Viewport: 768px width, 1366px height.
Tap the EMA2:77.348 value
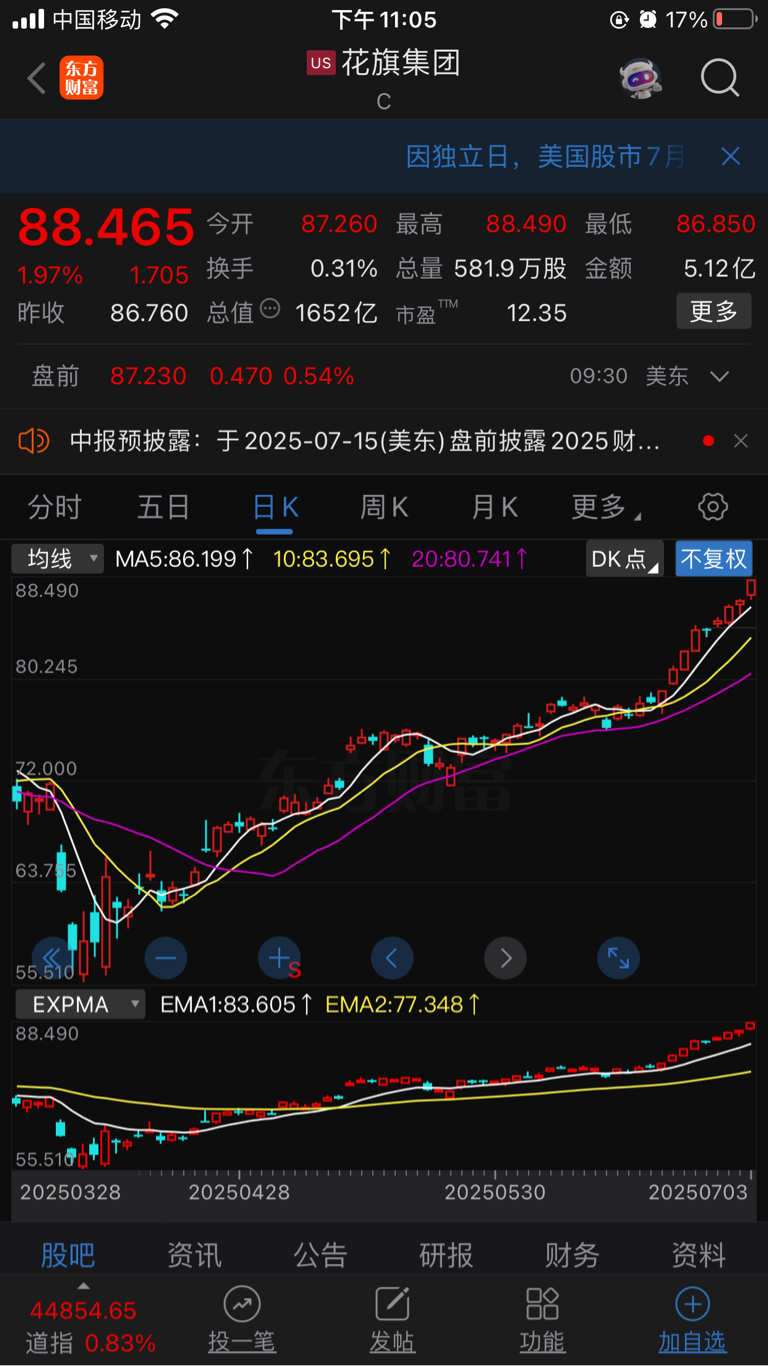click(x=404, y=1004)
